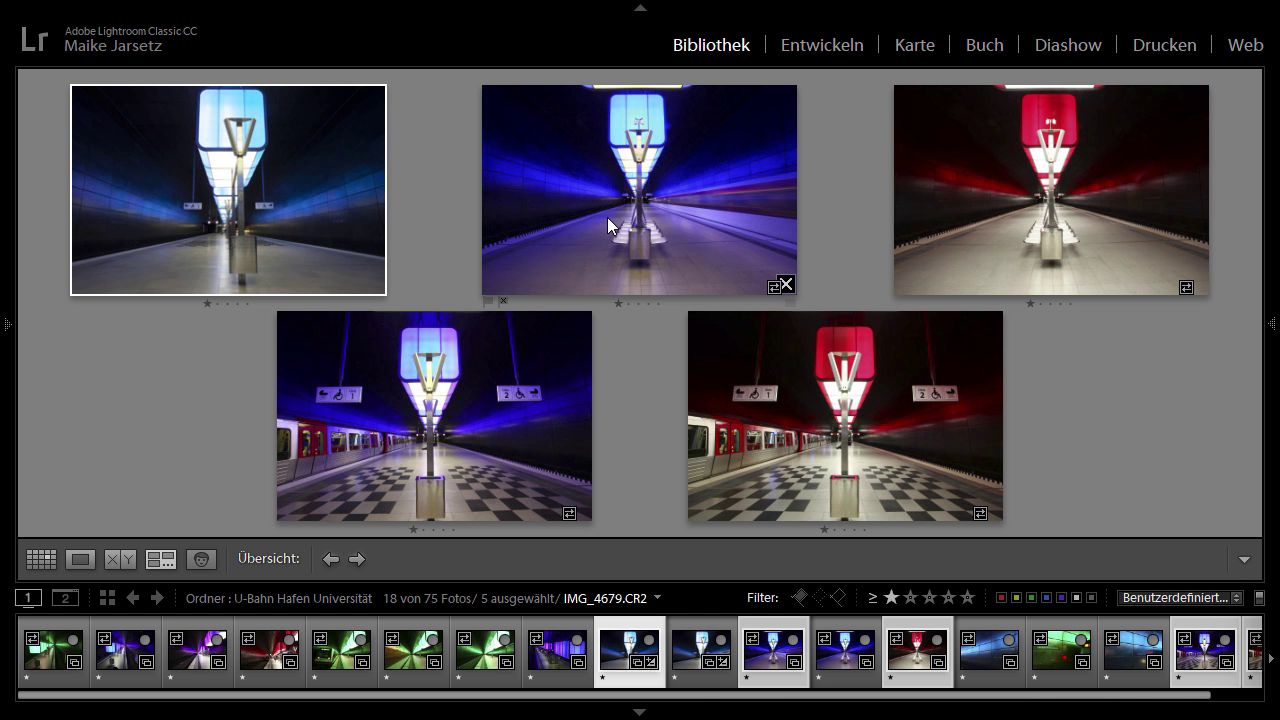Open main window display button 1
This screenshot has height=720, width=1280.
(x=29, y=598)
